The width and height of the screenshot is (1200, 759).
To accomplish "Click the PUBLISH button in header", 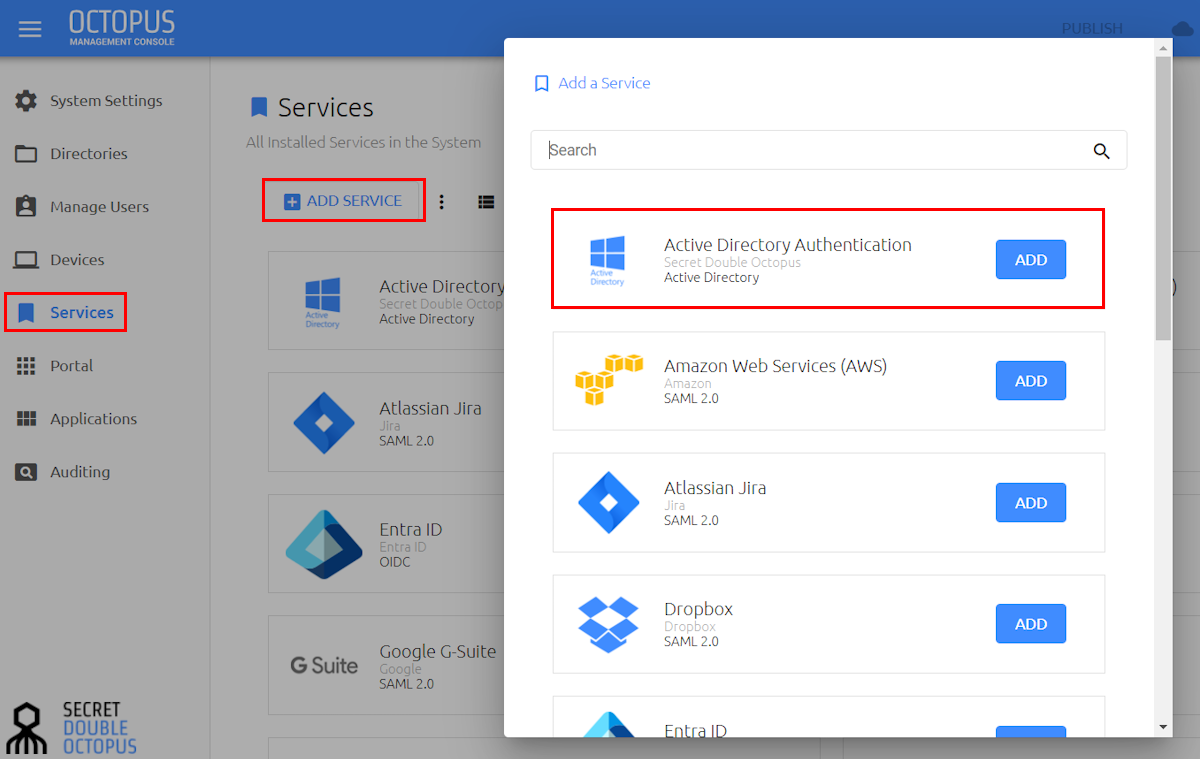I will [x=1092, y=29].
